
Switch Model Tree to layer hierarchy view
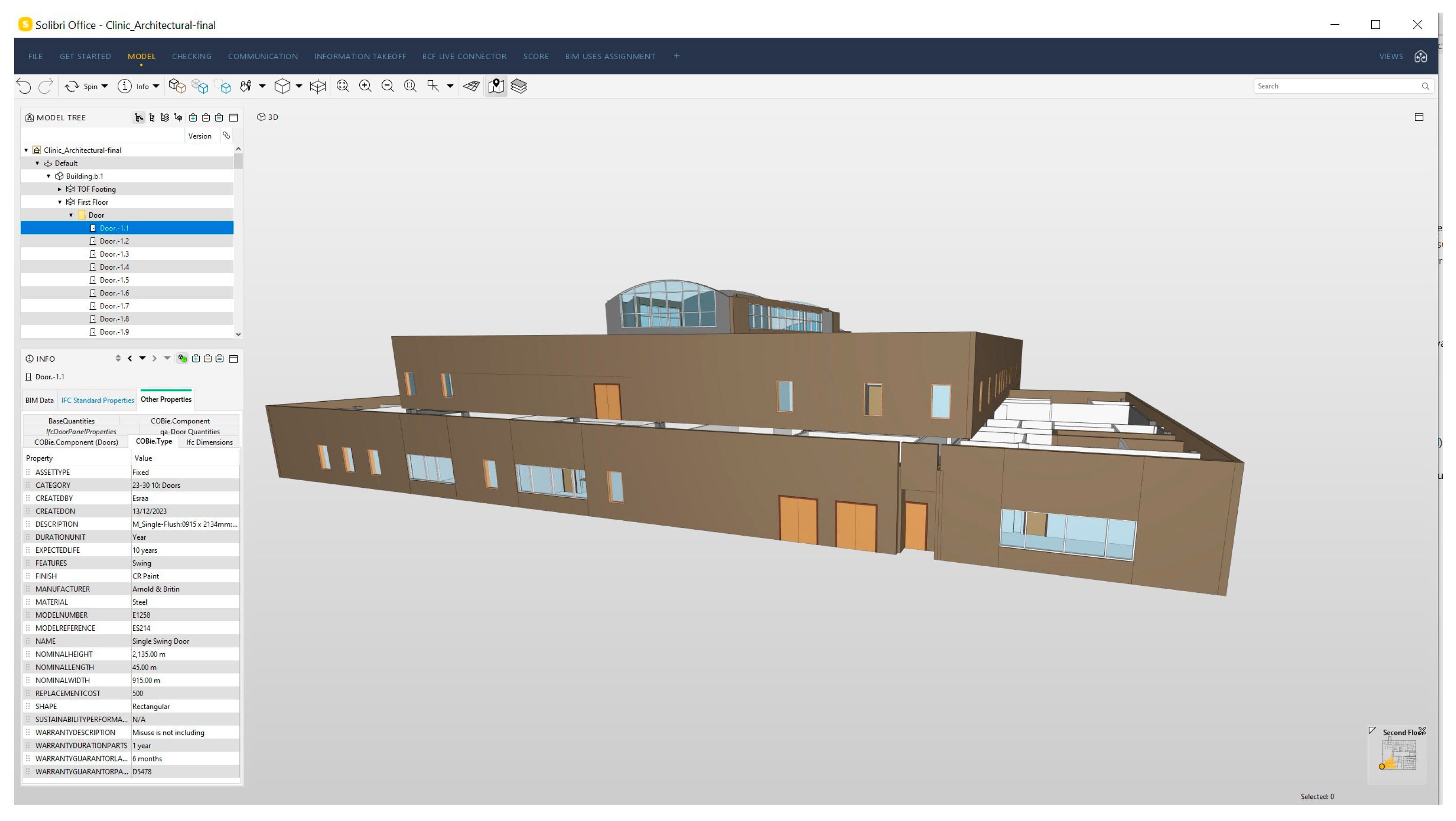[x=165, y=118]
